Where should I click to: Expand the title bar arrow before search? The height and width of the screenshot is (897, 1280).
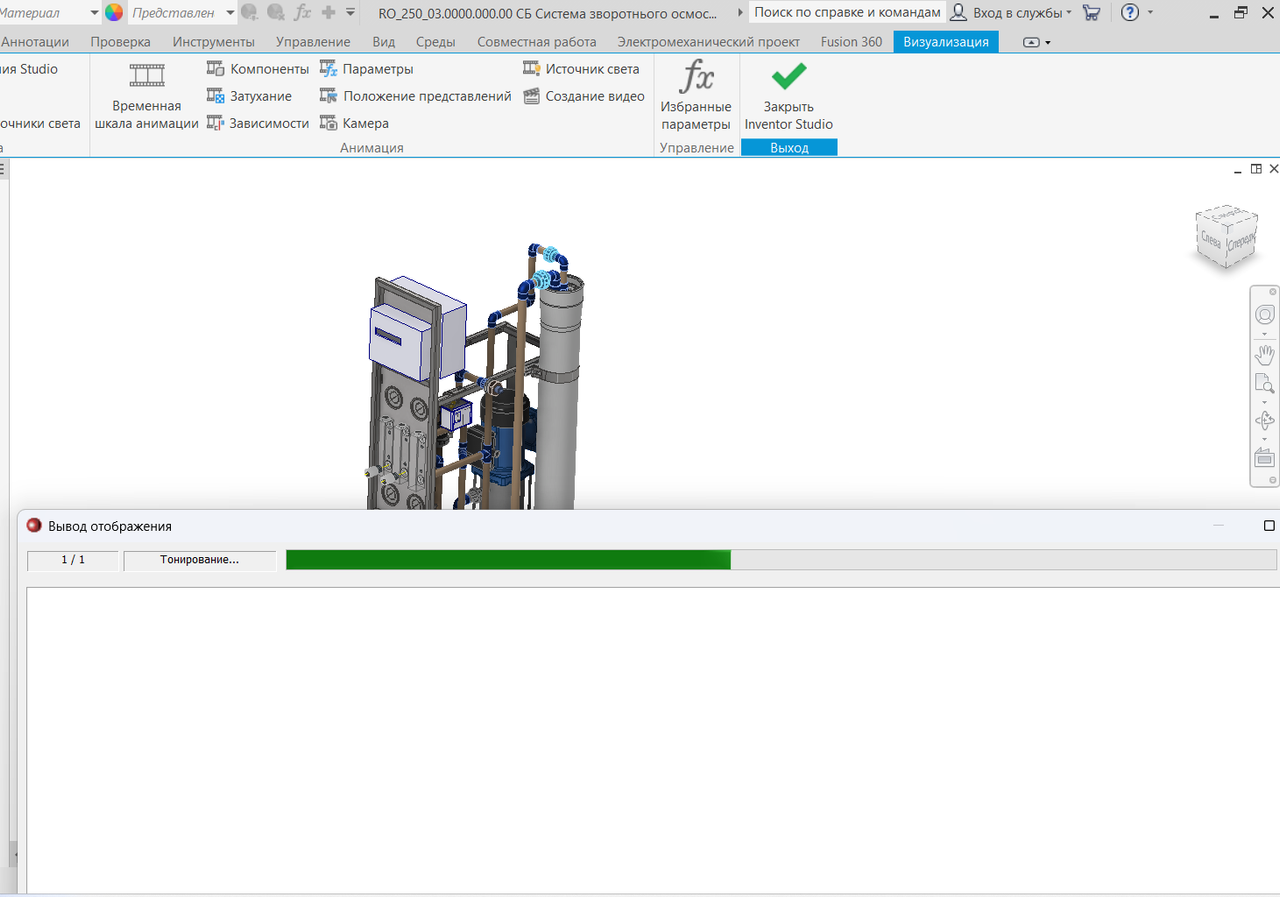[x=740, y=13]
